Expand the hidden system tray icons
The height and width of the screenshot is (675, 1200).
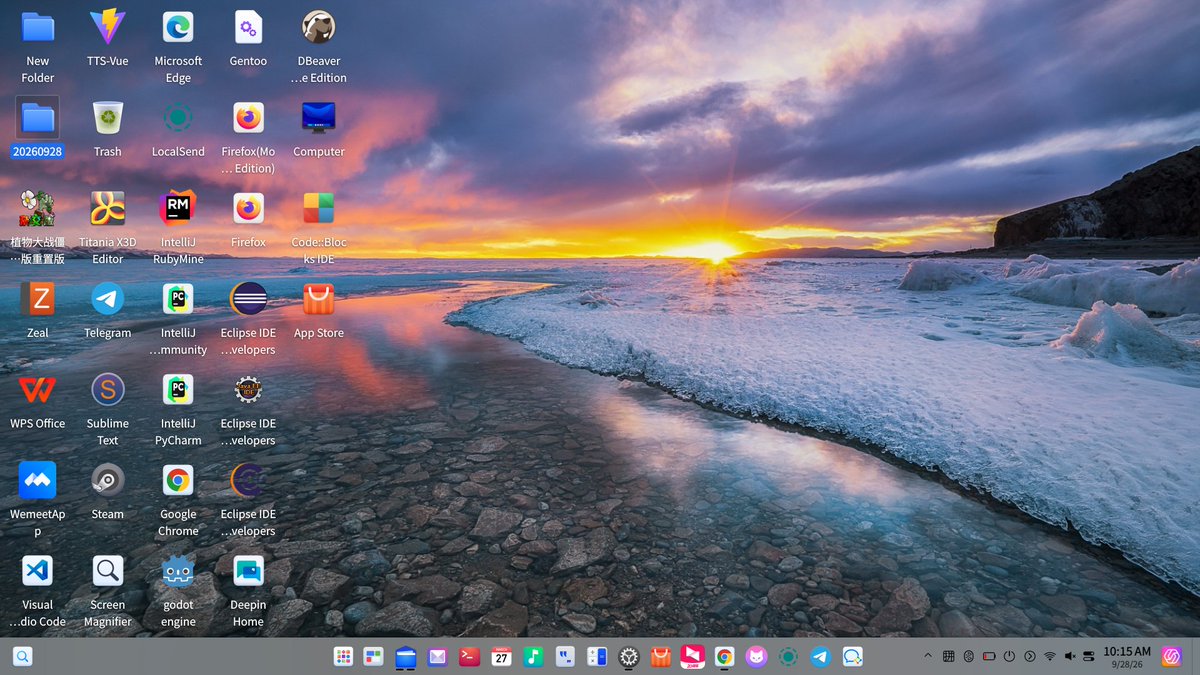(x=928, y=656)
